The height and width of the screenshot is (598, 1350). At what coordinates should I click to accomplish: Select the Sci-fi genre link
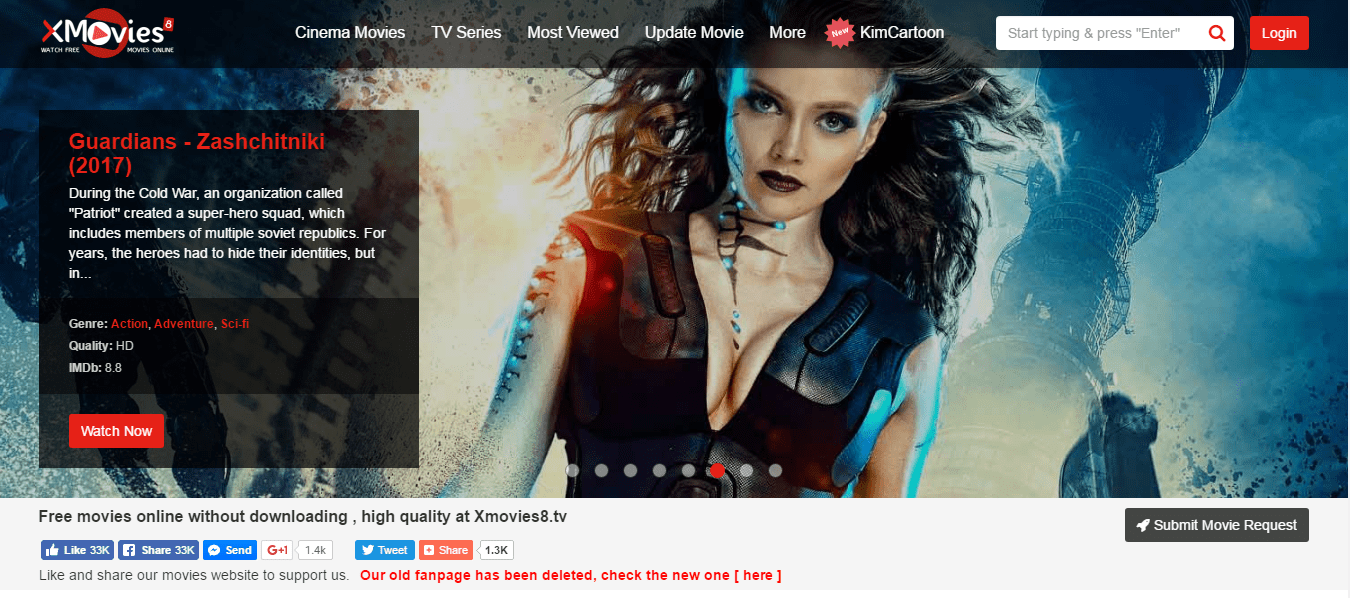point(234,324)
